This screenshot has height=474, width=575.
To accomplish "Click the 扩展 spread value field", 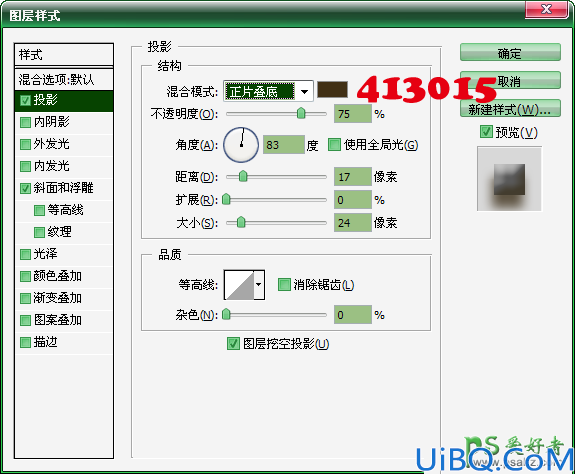I will [x=353, y=200].
